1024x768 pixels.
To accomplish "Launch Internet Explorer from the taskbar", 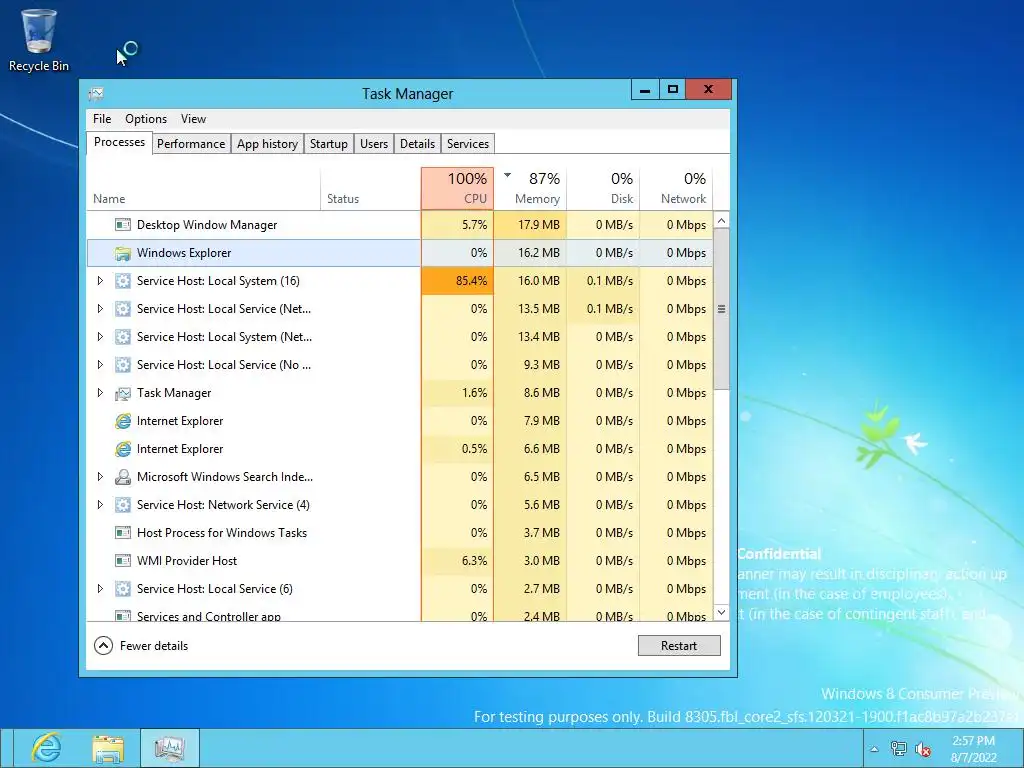I will point(46,748).
